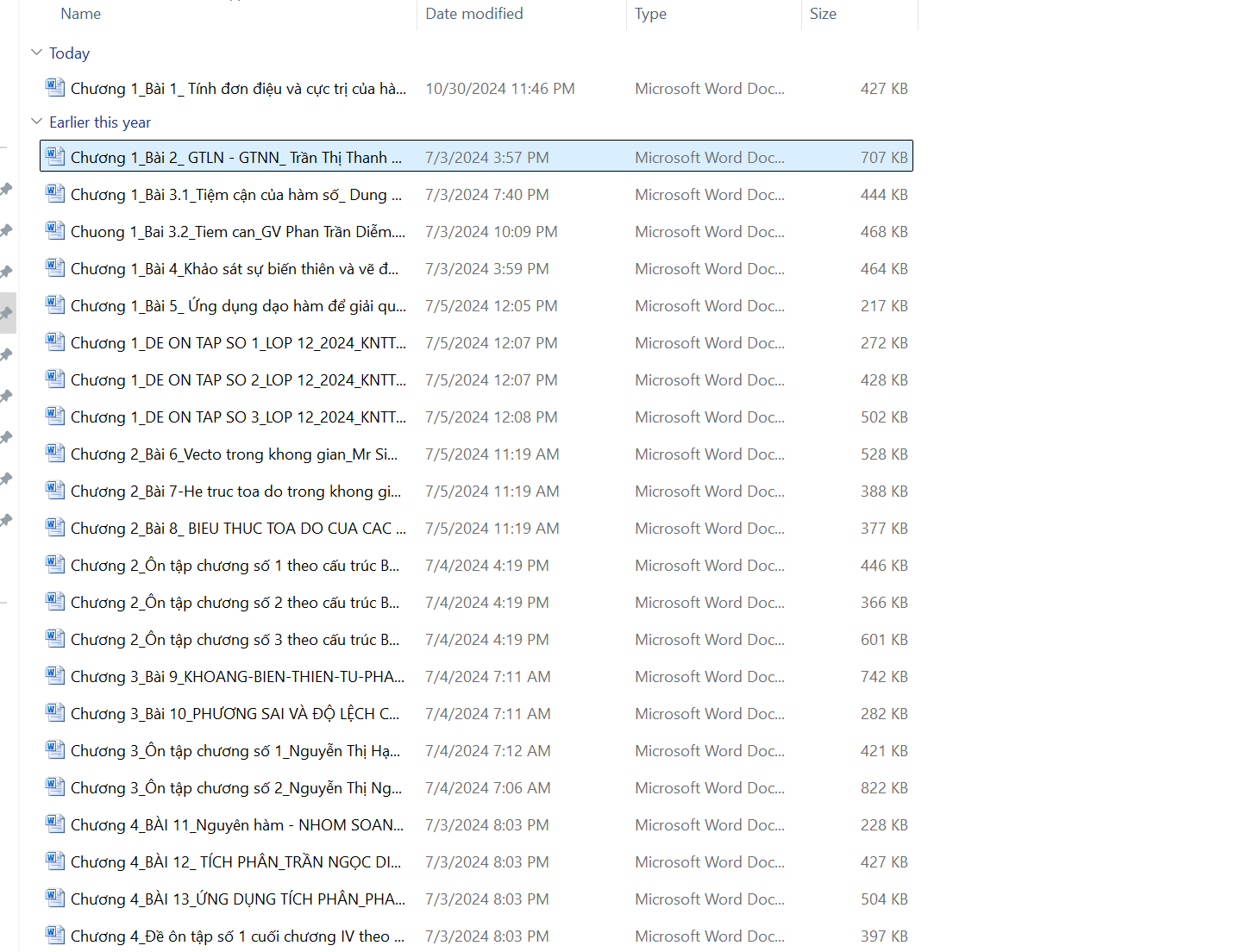Select file name Chương 2_Bài 8_ BIEU THUC TOA DO
This screenshot has height=952, width=1235.
pyautogui.click(x=238, y=529)
